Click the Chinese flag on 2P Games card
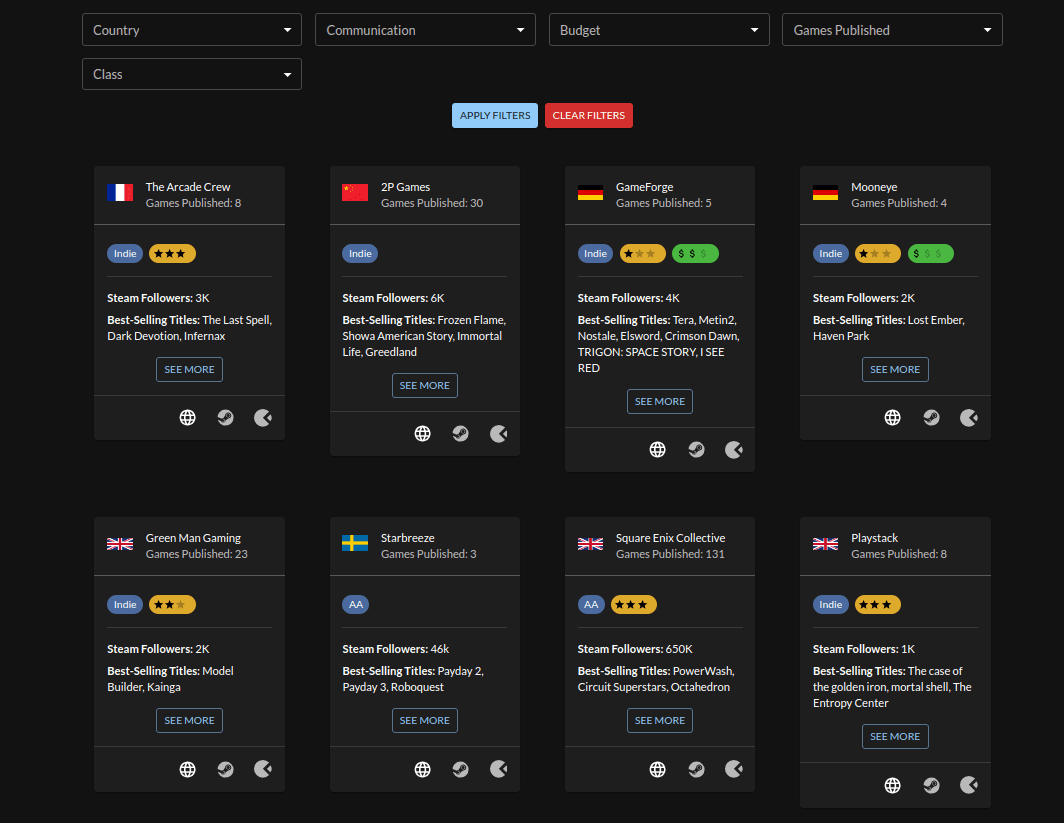The image size is (1064, 823). pos(355,193)
